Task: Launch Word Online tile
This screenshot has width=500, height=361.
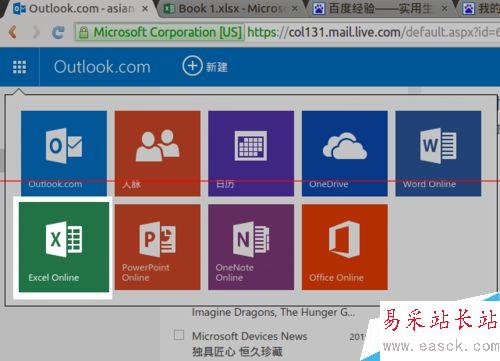Action: (438, 153)
